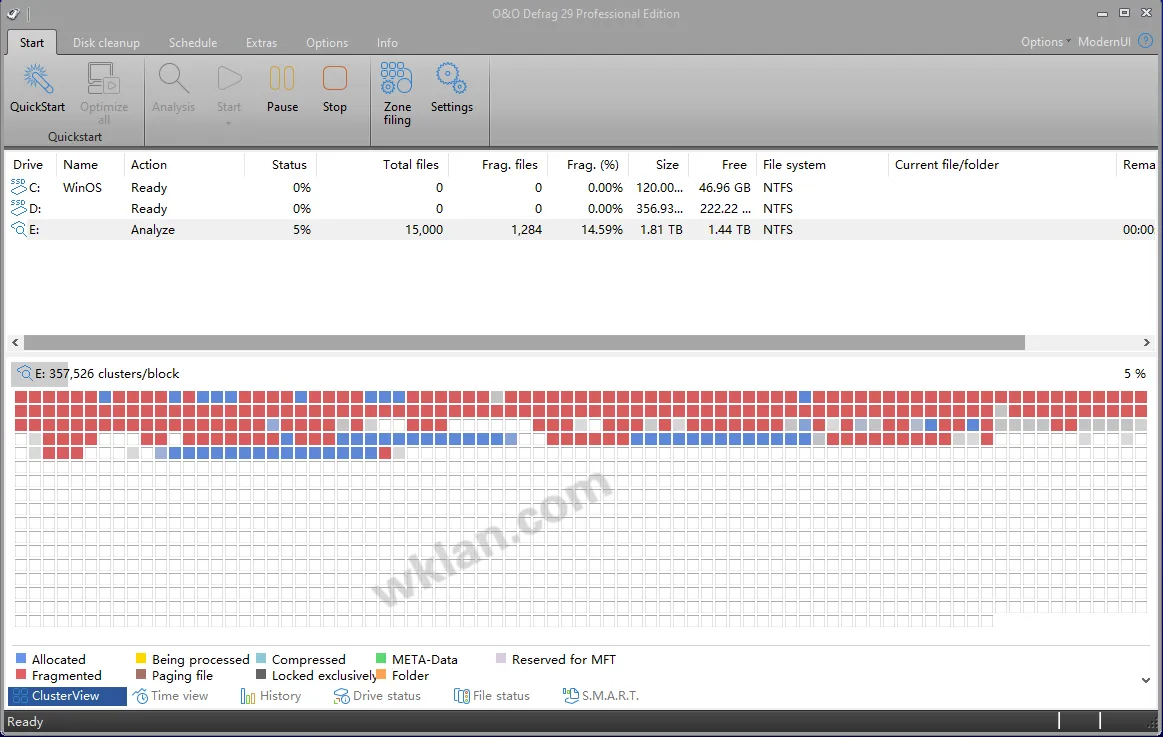
Task: Click the META-Data green swatch
Action: click(x=381, y=658)
